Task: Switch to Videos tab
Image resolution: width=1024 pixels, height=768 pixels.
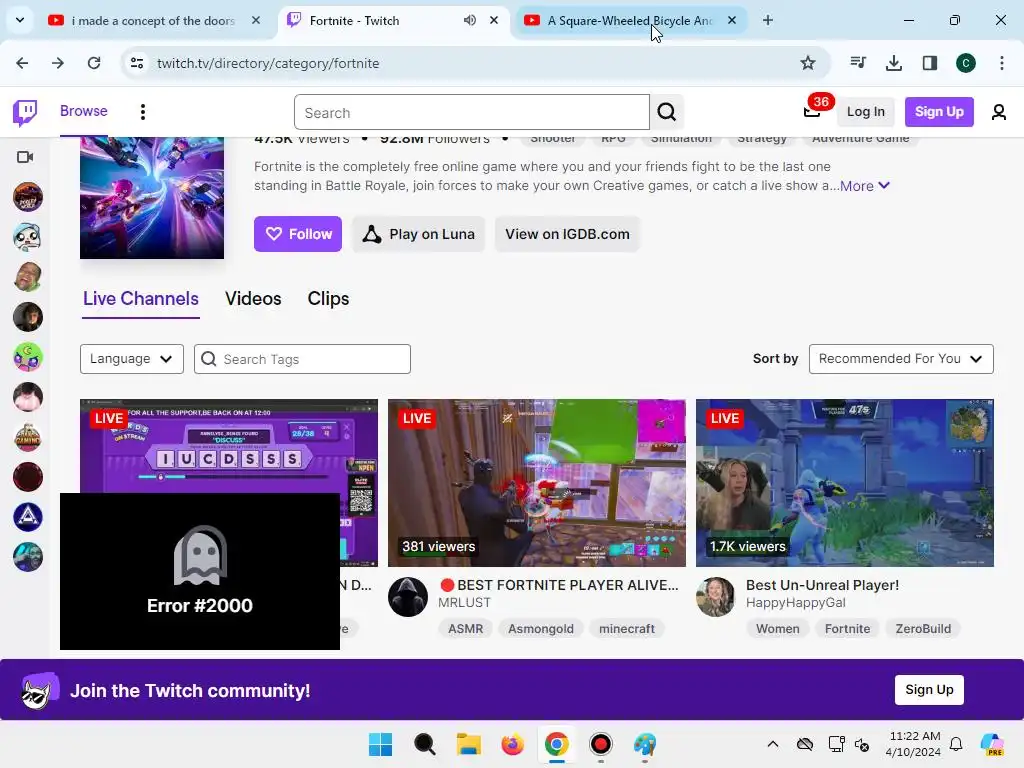Action: coord(253,298)
